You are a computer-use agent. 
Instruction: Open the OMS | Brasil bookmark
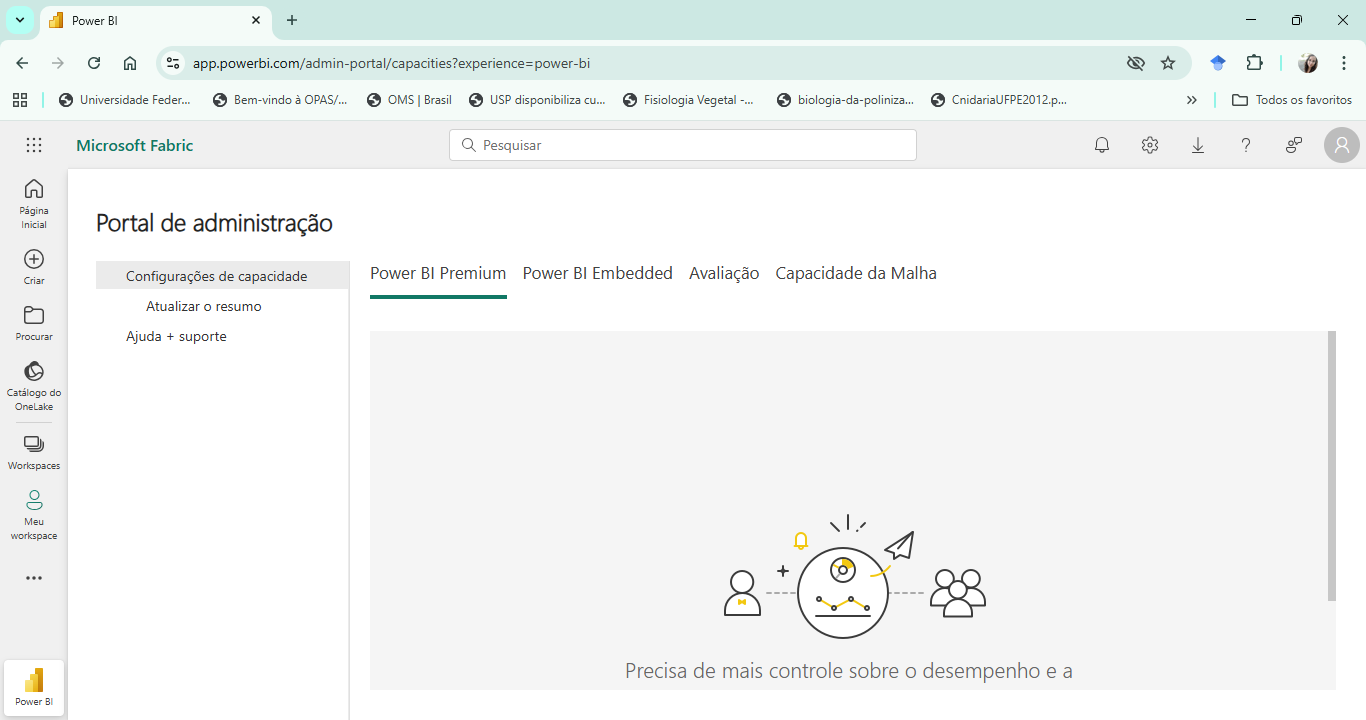[409, 100]
